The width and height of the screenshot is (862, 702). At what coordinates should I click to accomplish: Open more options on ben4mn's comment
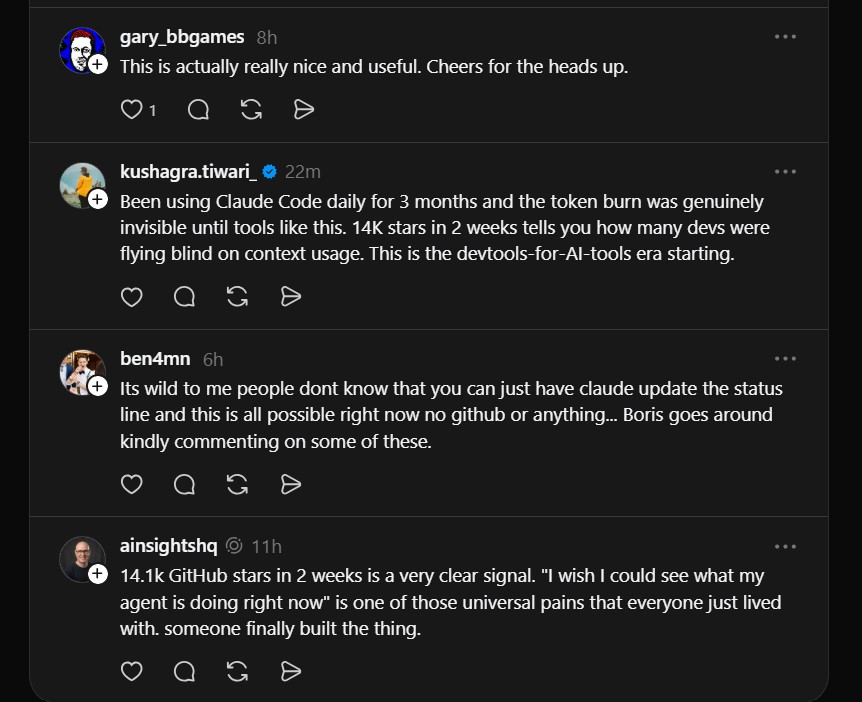click(x=785, y=359)
